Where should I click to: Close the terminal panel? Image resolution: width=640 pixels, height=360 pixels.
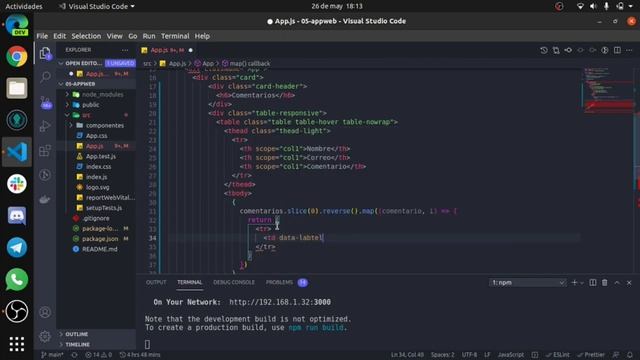pos(629,282)
